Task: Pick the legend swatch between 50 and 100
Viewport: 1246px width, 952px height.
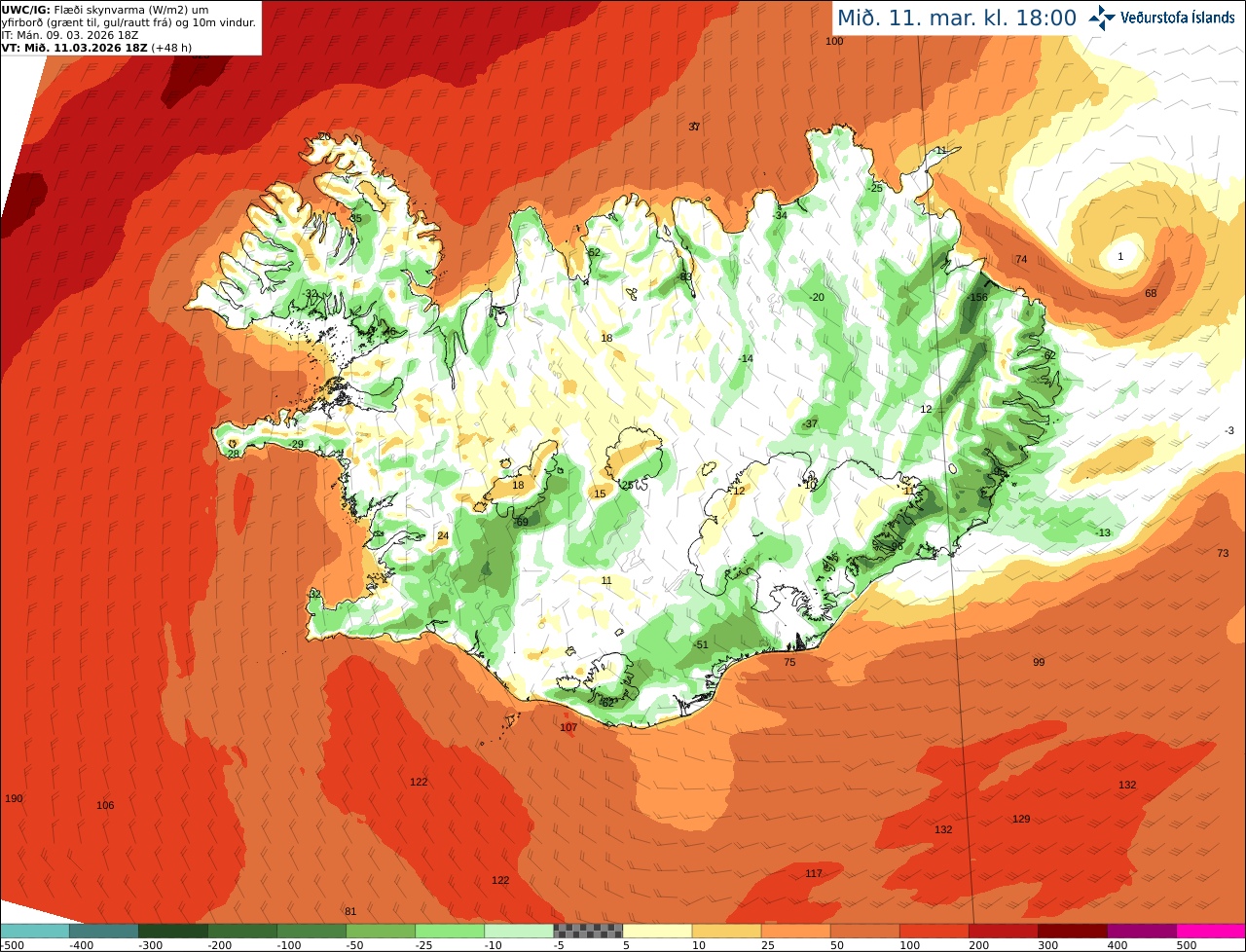Action: (x=864, y=931)
